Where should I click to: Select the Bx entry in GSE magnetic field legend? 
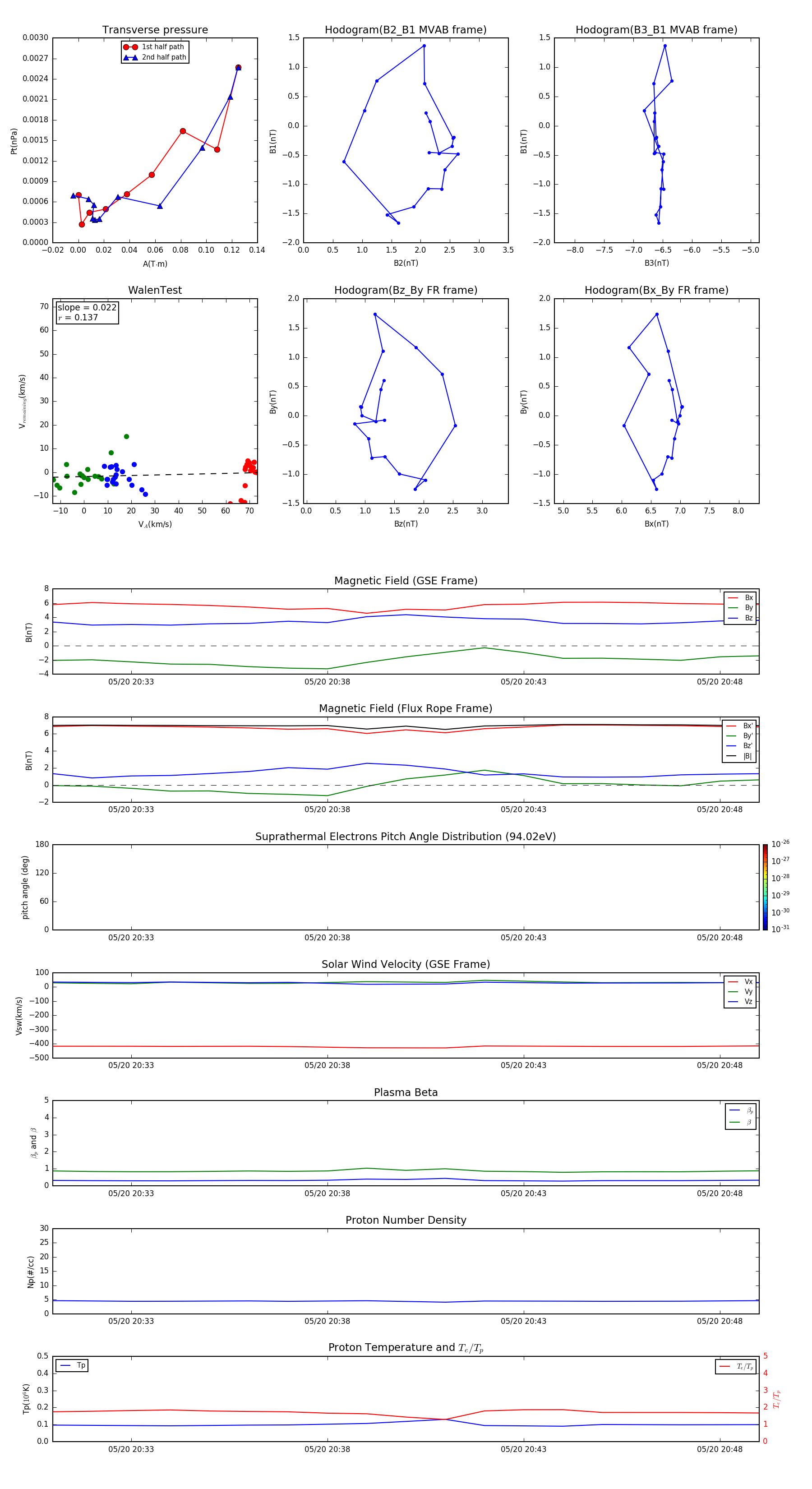coord(740,598)
